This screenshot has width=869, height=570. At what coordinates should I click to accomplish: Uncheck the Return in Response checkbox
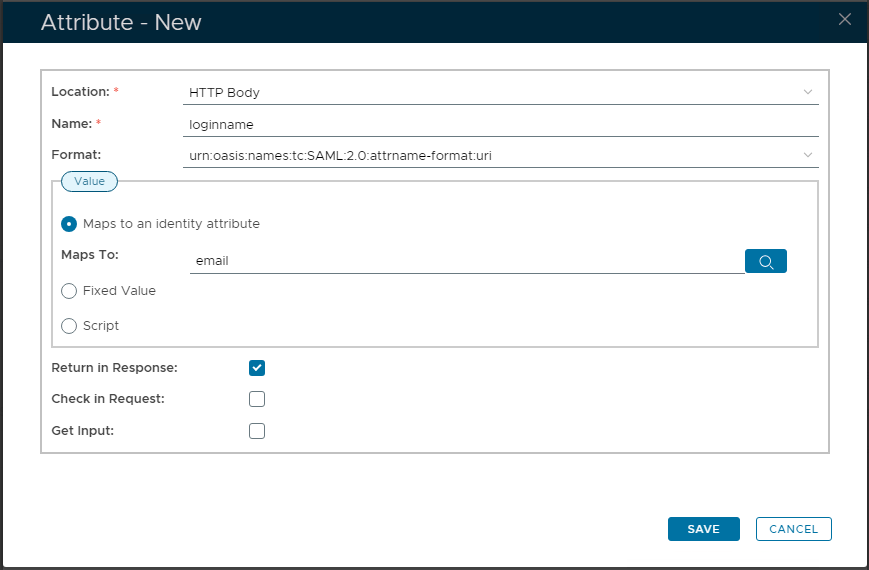click(257, 368)
